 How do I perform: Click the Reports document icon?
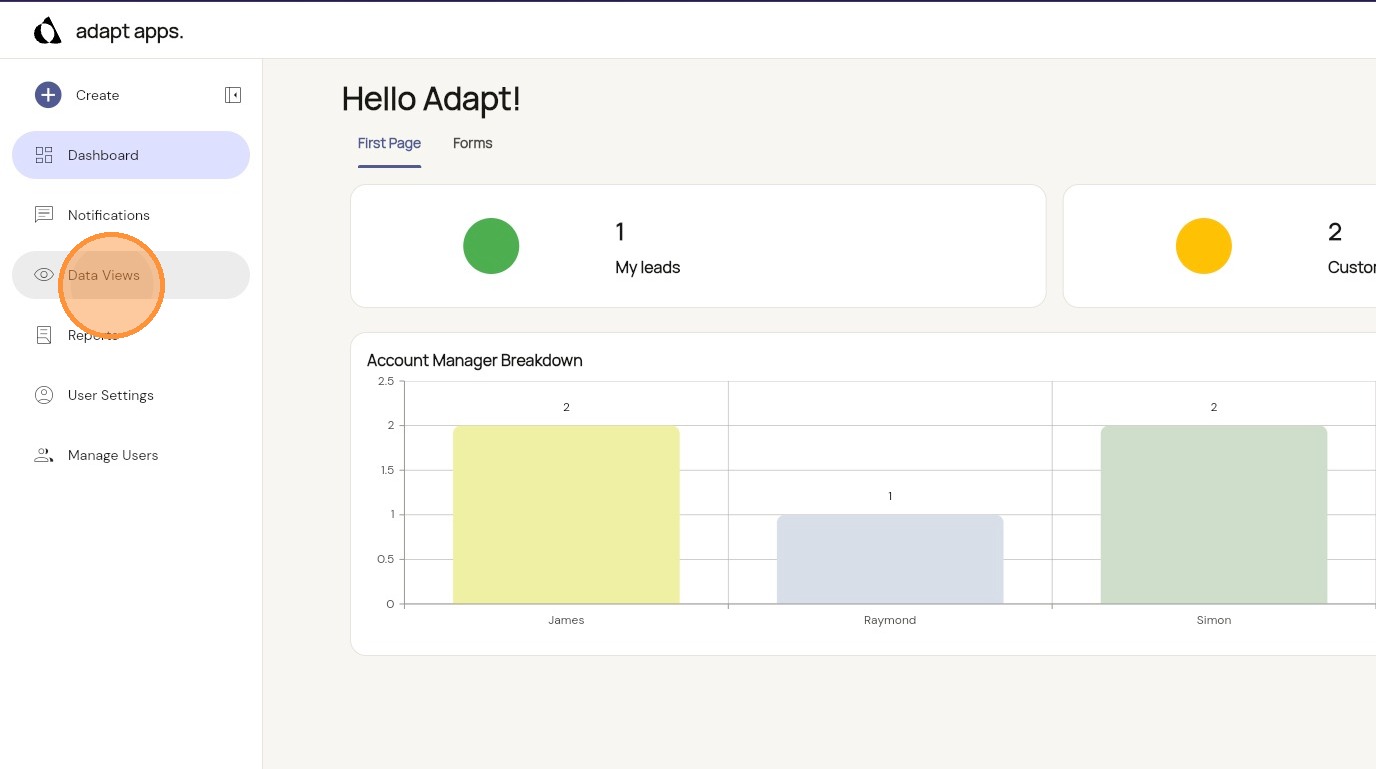click(x=44, y=335)
